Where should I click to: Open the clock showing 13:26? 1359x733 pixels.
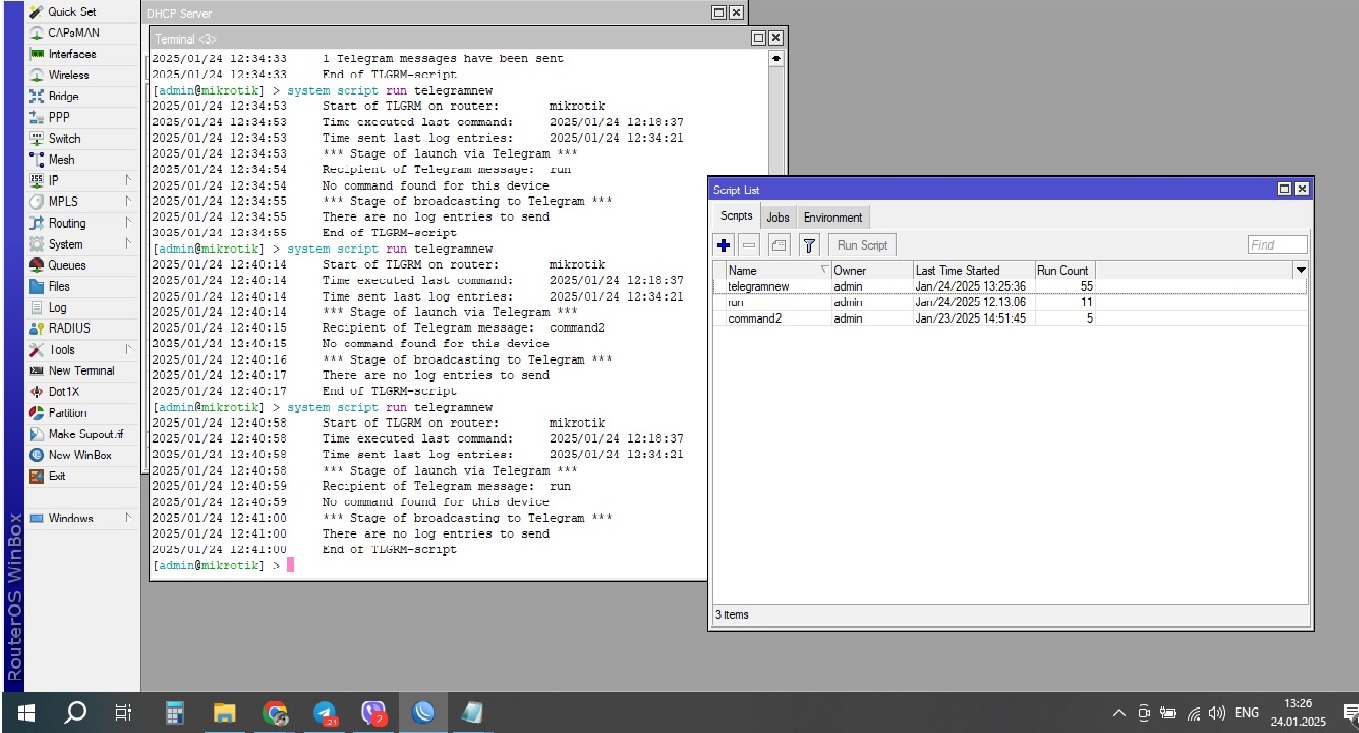[x=1299, y=712]
